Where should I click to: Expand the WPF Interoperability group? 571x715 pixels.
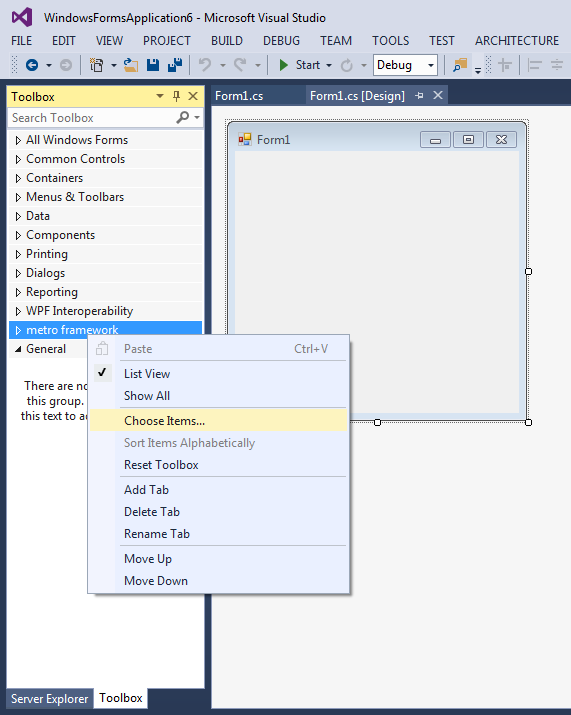pos(18,311)
